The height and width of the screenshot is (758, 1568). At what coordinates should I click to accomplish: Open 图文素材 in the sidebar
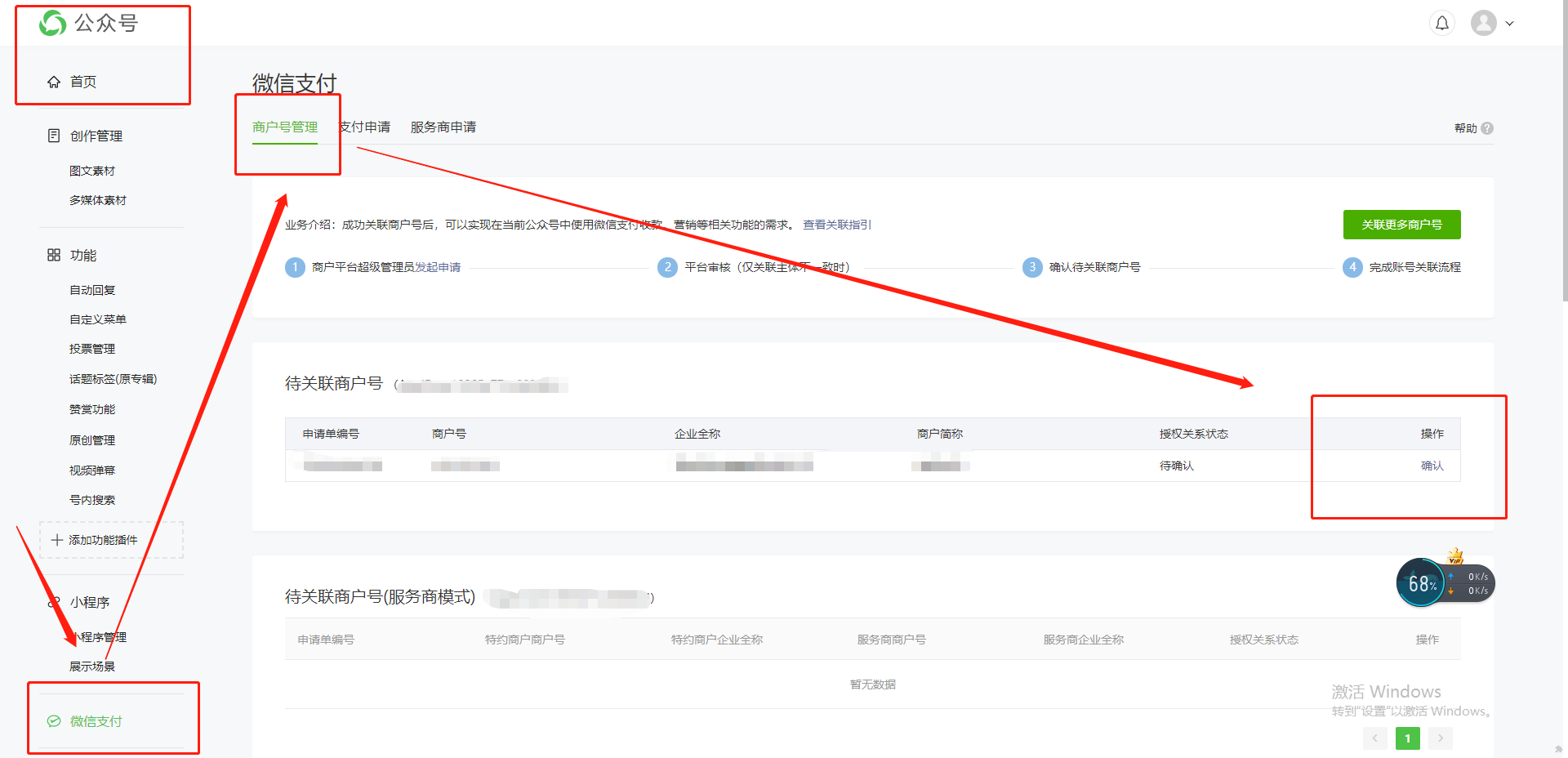pos(91,171)
